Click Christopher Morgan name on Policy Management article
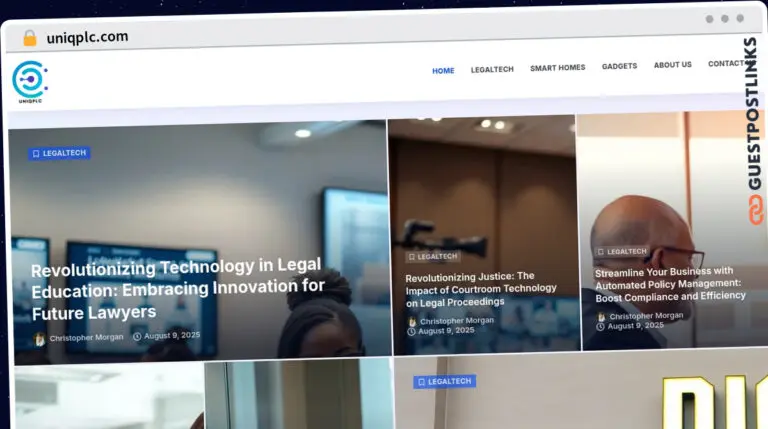Image resolution: width=768 pixels, height=429 pixels. click(646, 316)
